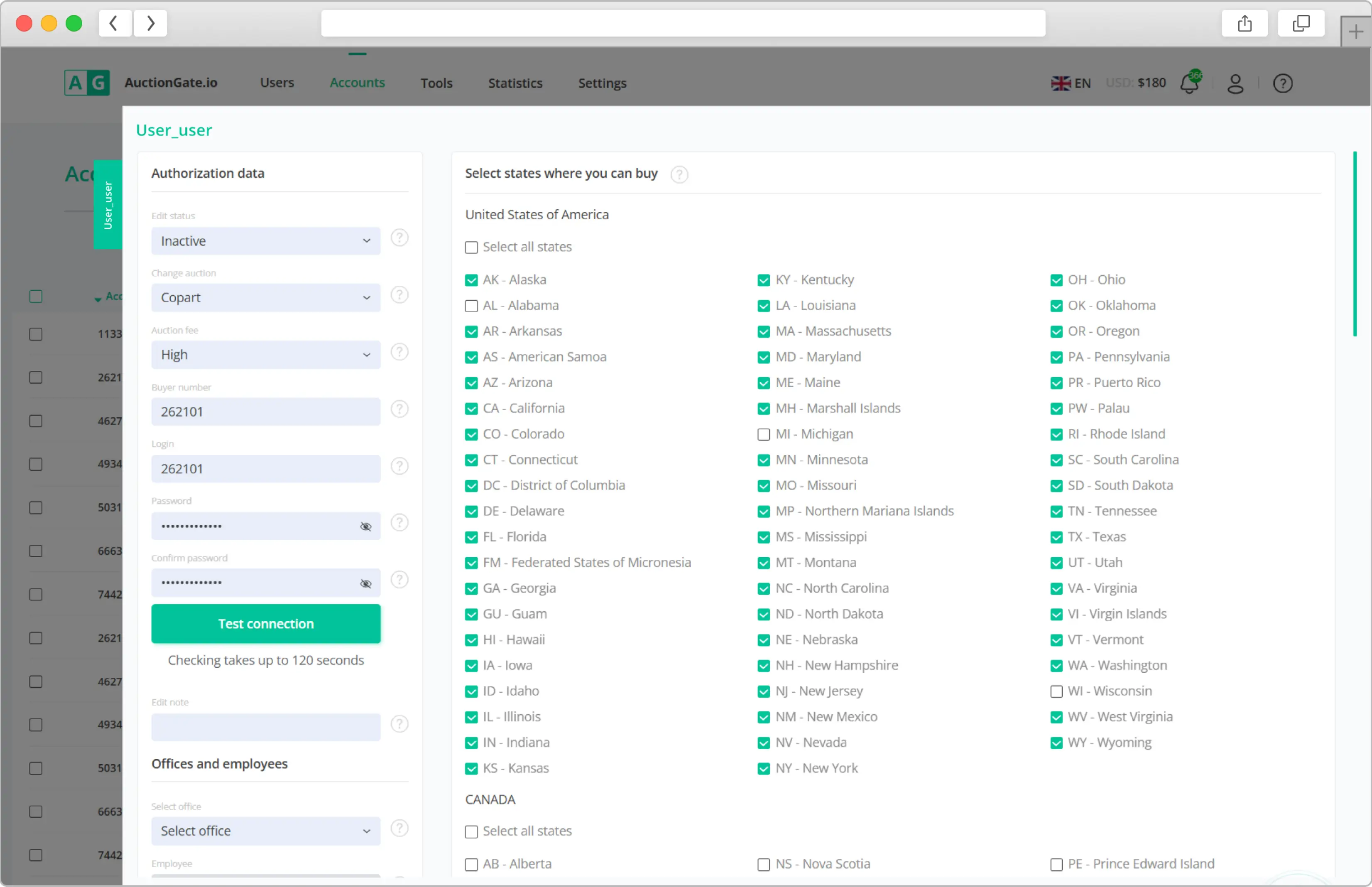Image resolution: width=1372 pixels, height=887 pixels.
Task: Expand the Change auction dropdown
Action: tap(265, 297)
